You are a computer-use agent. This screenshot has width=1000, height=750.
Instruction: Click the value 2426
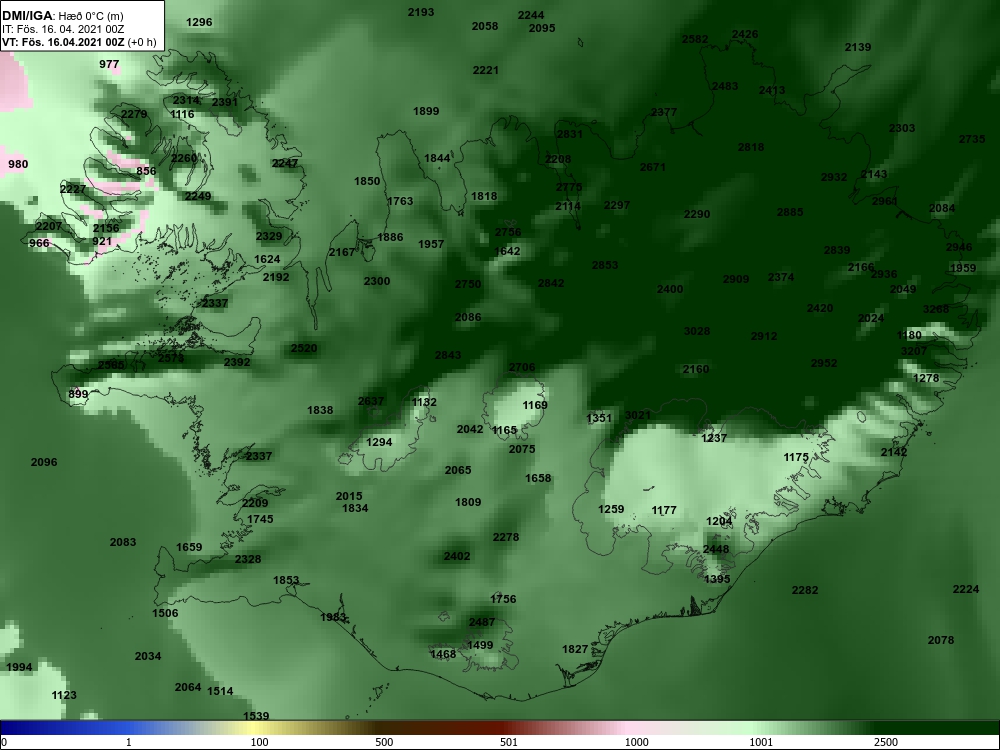[x=745, y=34]
